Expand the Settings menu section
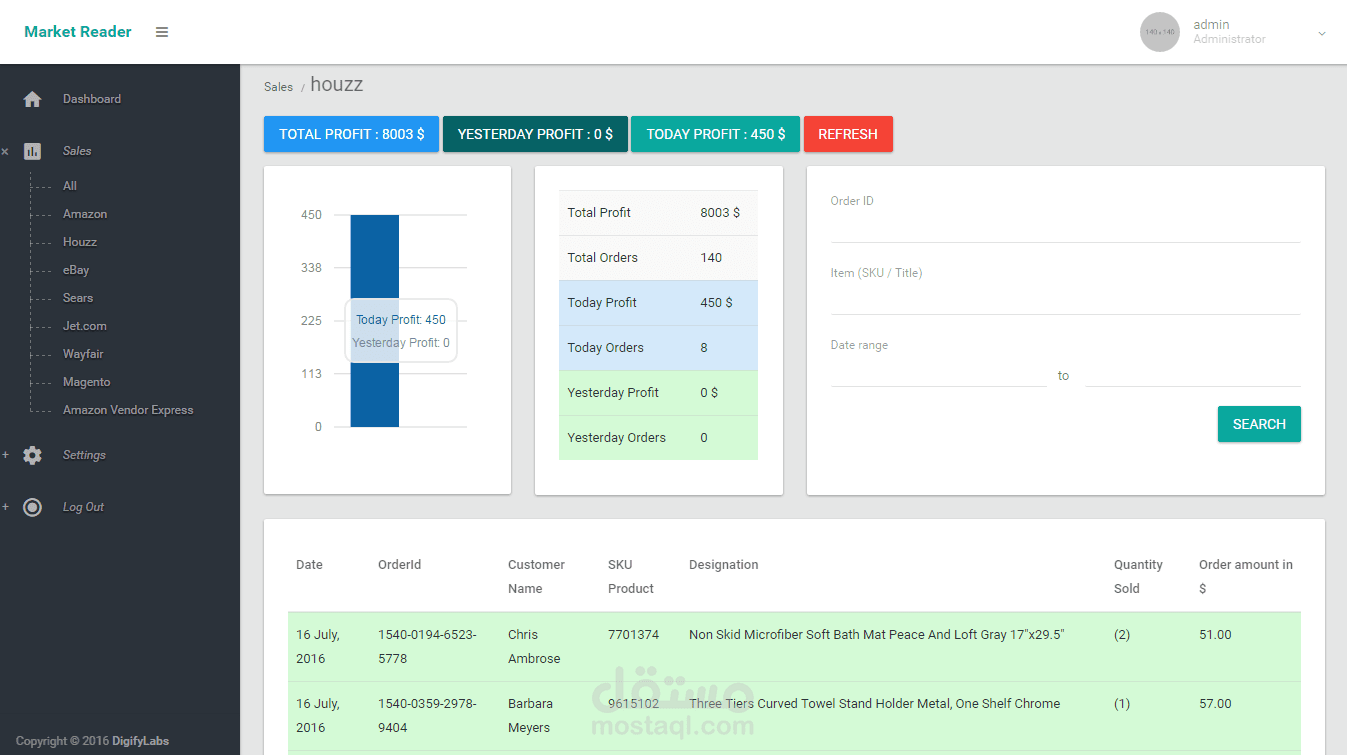This screenshot has width=1347, height=755. coord(5,455)
